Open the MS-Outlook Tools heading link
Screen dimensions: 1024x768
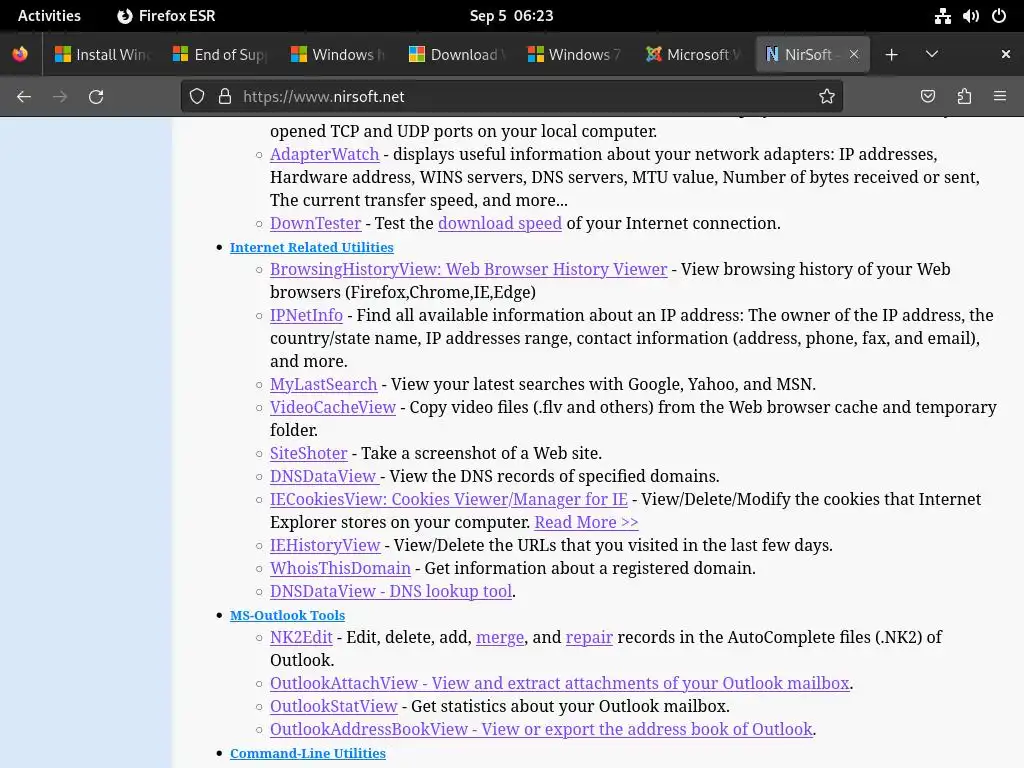(287, 615)
